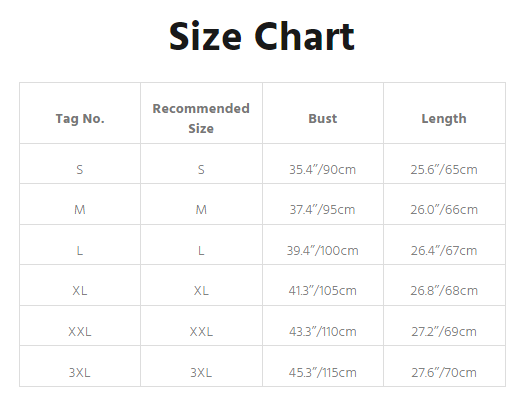Click the Size Chart title
Viewport: 523px width, 408px height.
pyautogui.click(x=262, y=36)
